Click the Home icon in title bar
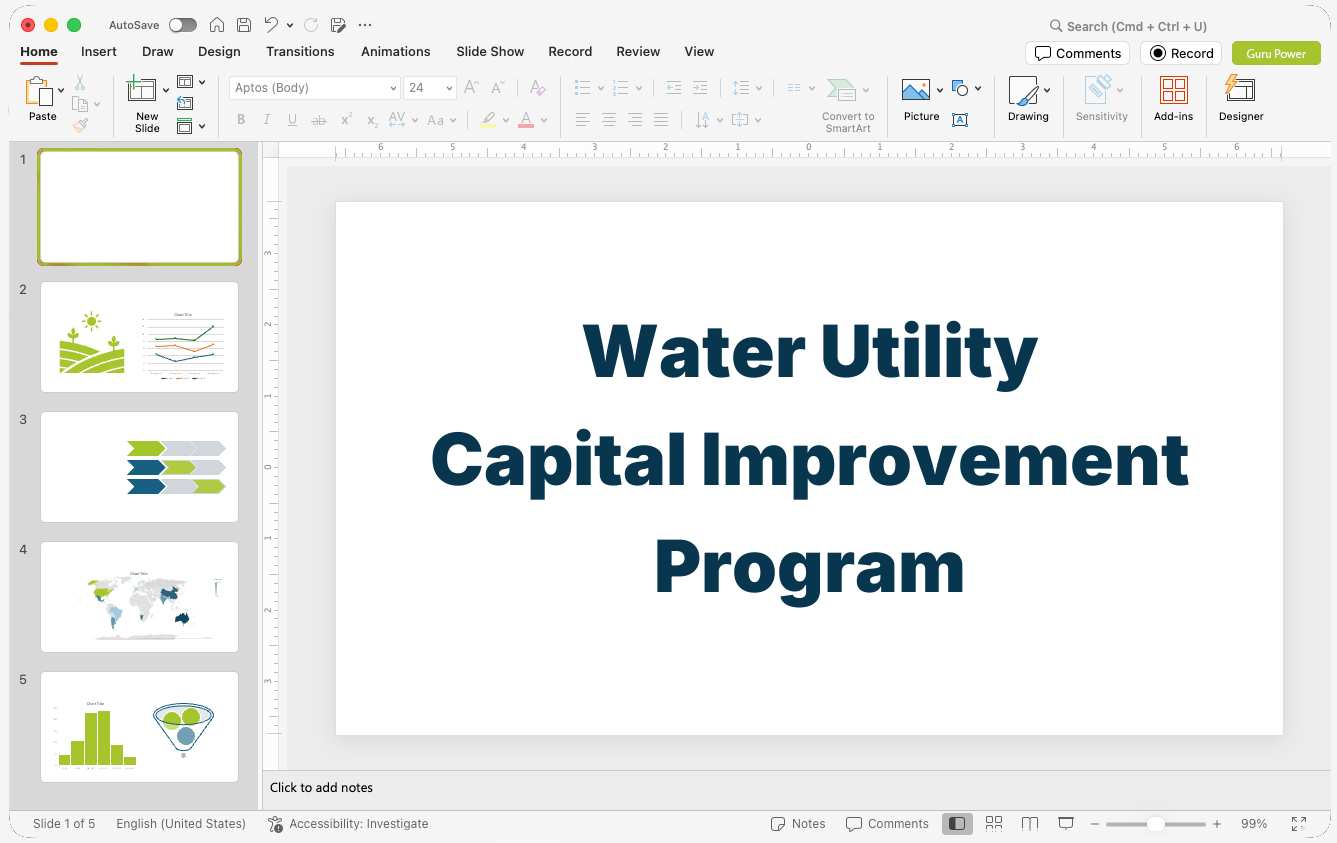Viewport: 1337px width, 843px height. coord(216,25)
